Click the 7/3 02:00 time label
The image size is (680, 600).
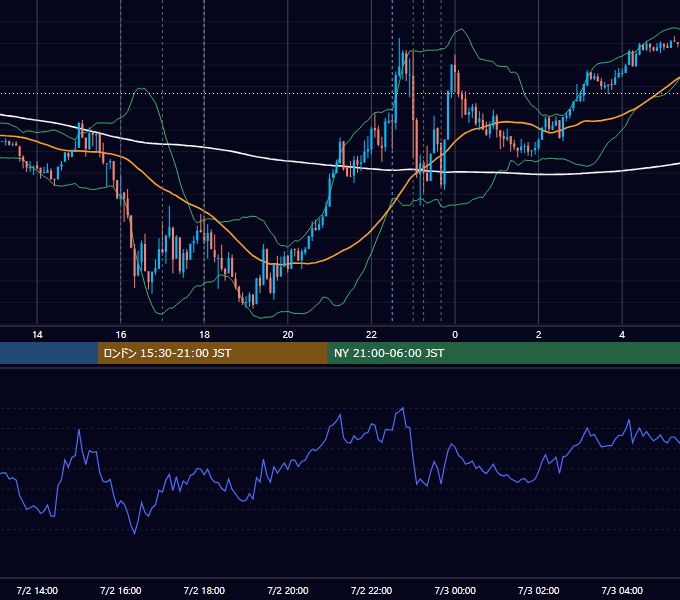coord(539,590)
